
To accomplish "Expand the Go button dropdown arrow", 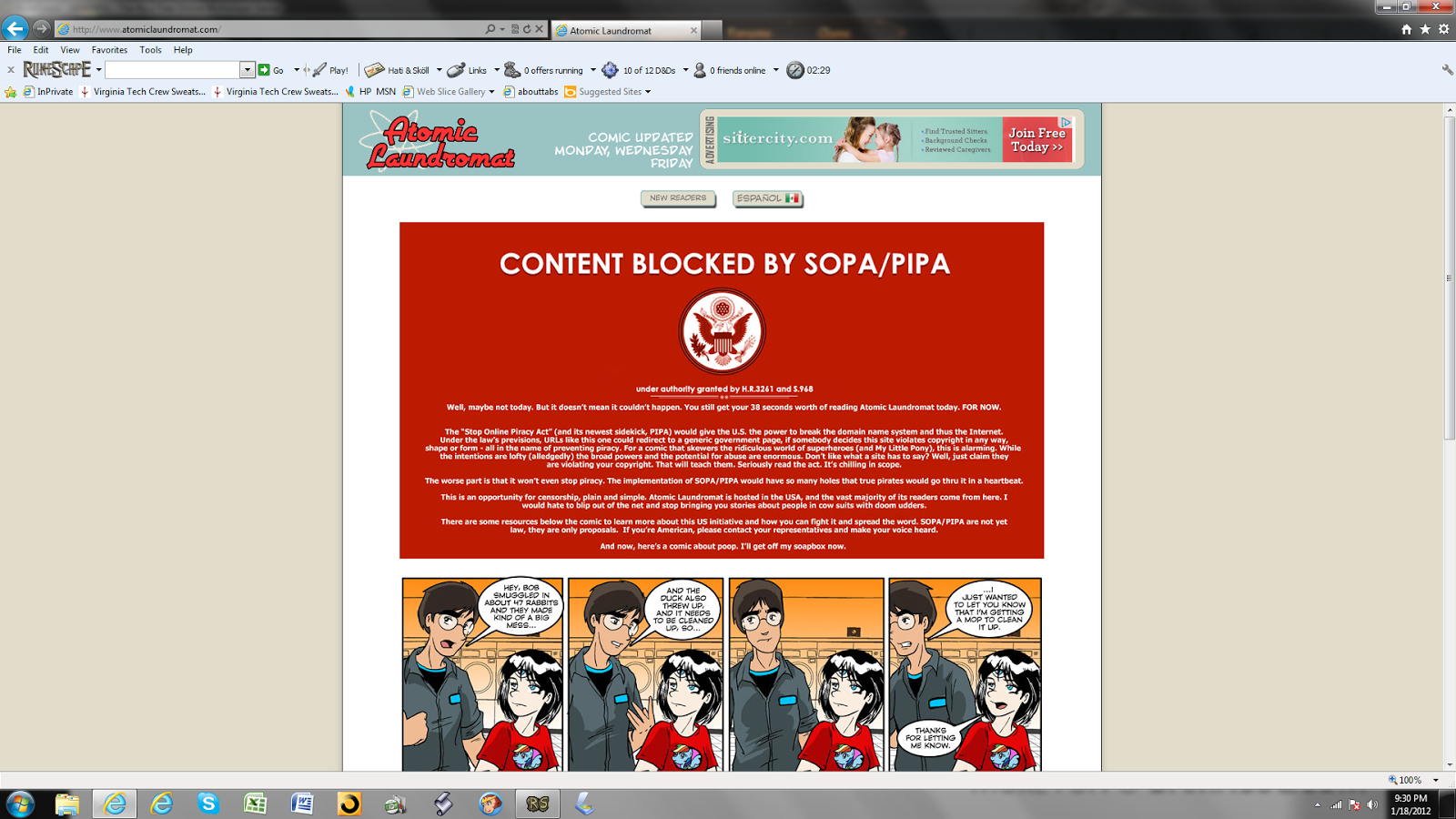I will tap(297, 70).
